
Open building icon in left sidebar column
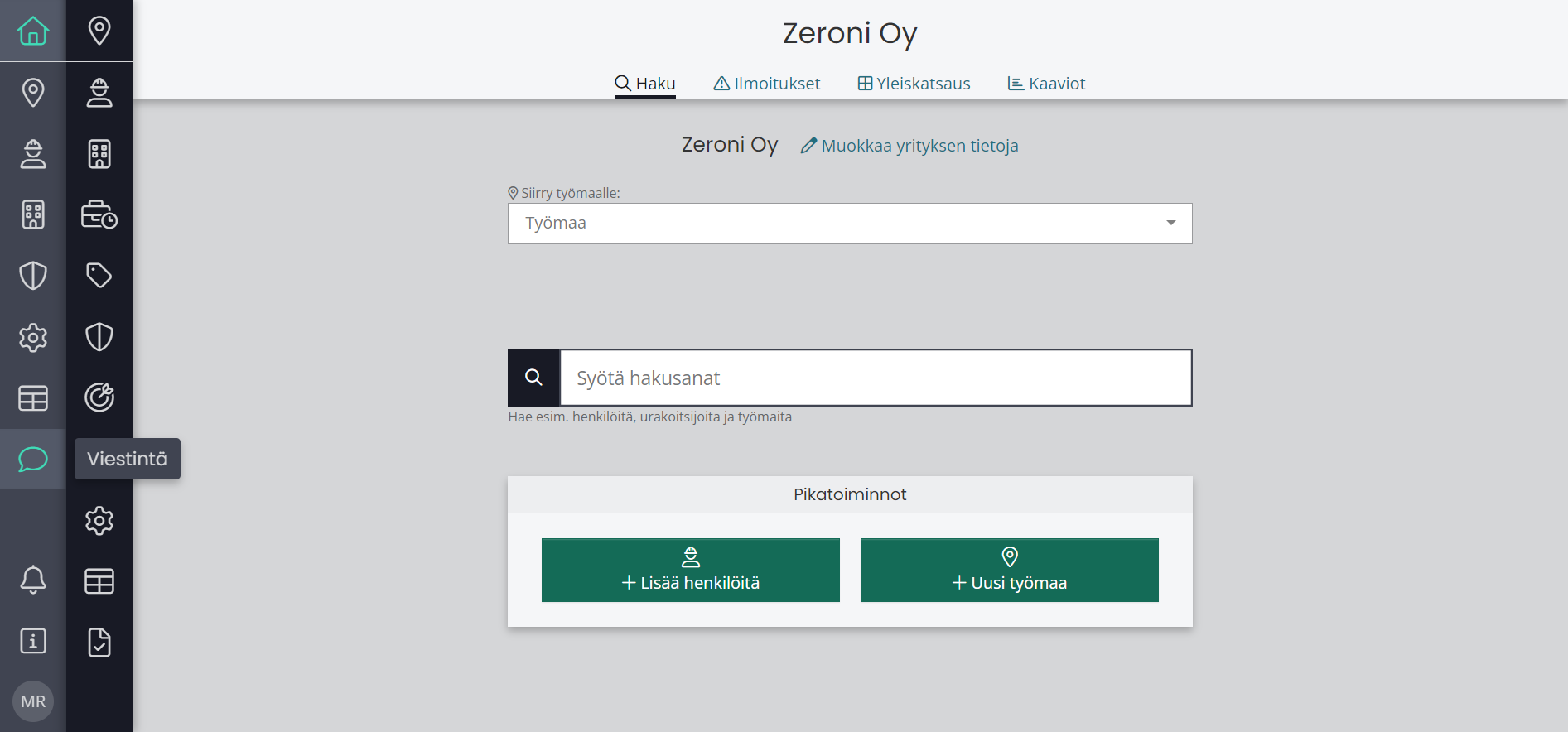[x=33, y=214]
